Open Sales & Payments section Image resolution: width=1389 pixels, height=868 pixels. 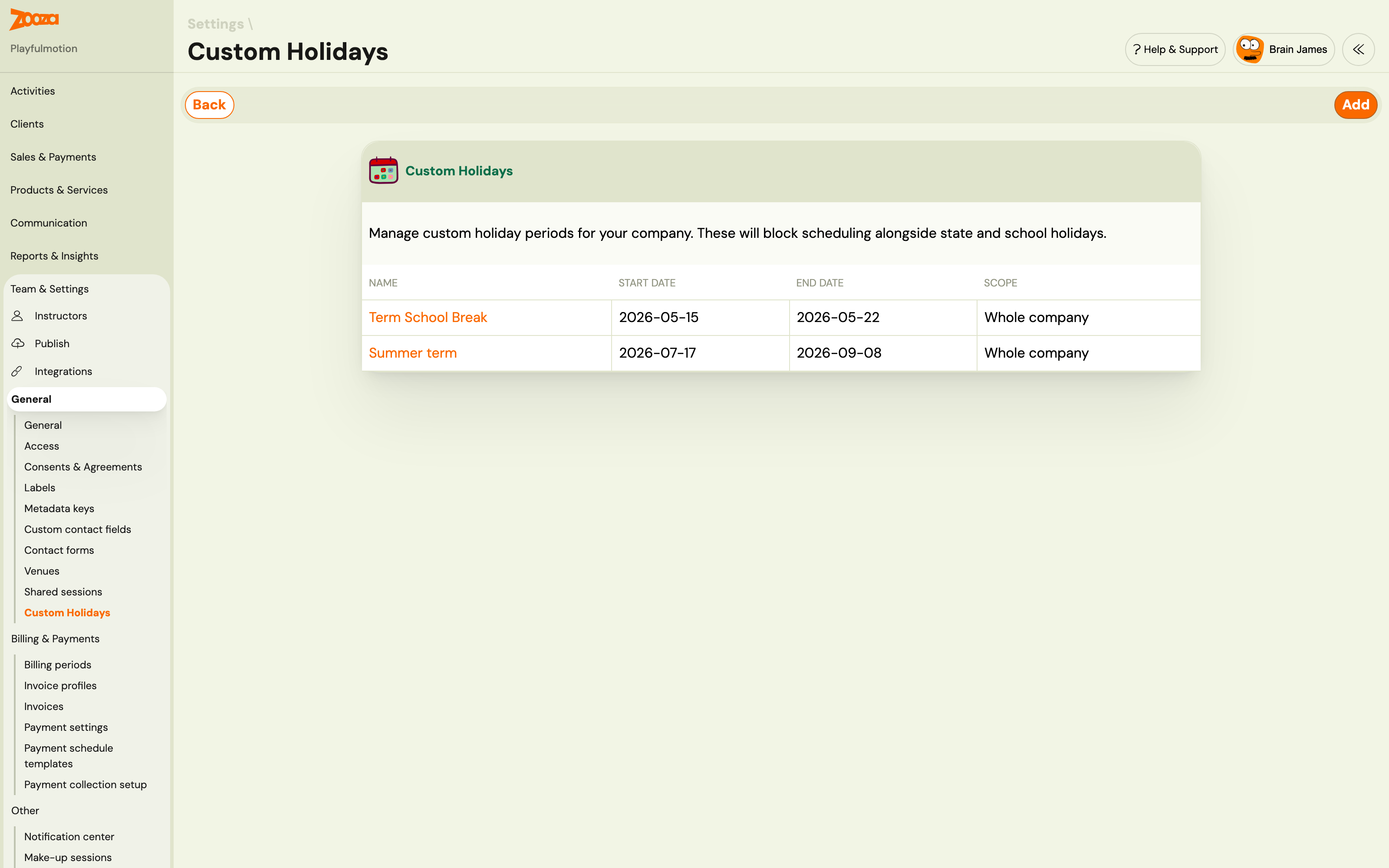pos(53,157)
